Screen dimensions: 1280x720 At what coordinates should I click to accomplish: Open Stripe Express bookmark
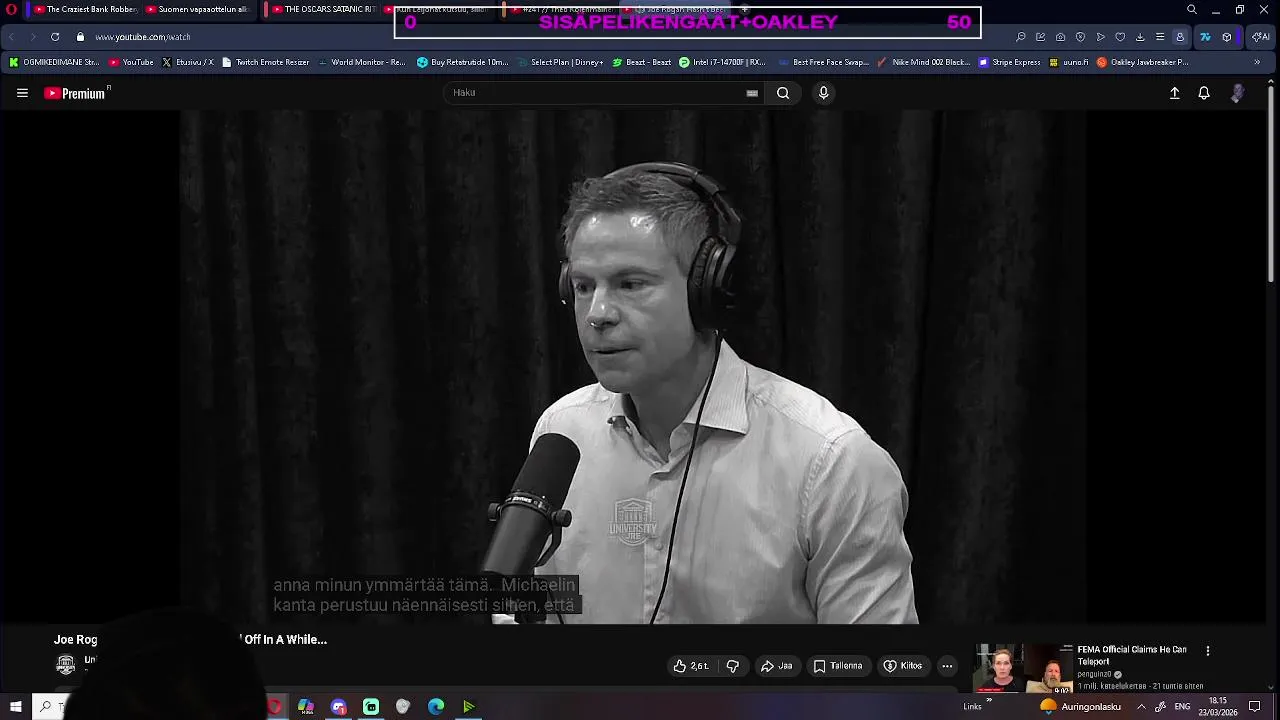(x=1010, y=62)
